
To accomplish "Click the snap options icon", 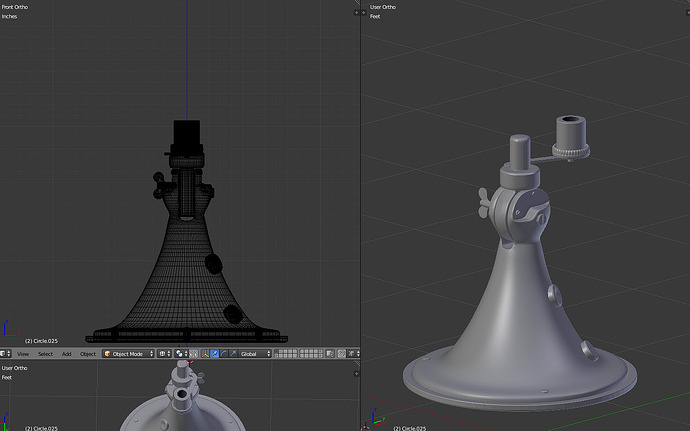I will pyautogui.click(x=353, y=354).
